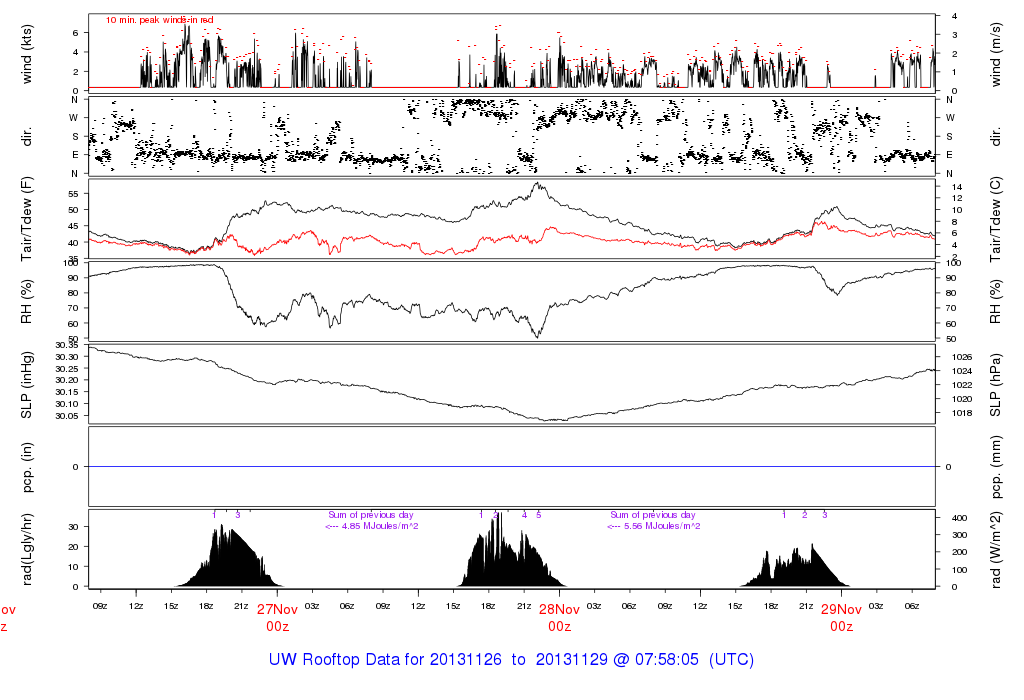Select the '1026' hPa tick value
The height and width of the screenshot is (700, 1024).
click(962, 357)
